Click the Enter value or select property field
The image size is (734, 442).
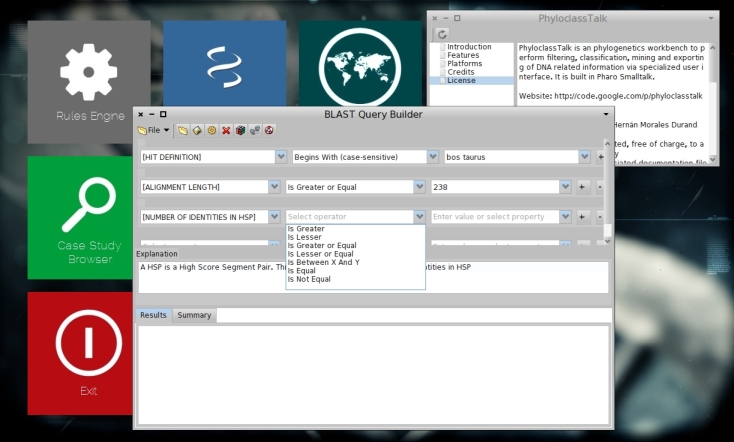[495, 217]
